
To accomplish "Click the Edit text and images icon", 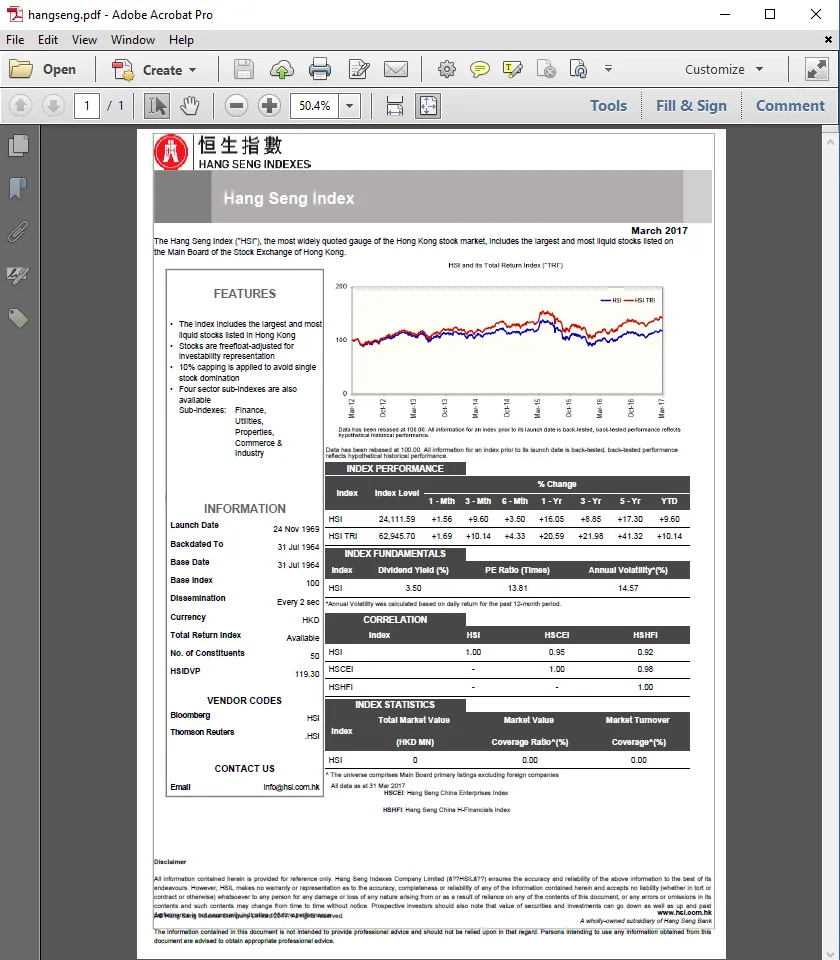I will [359, 69].
